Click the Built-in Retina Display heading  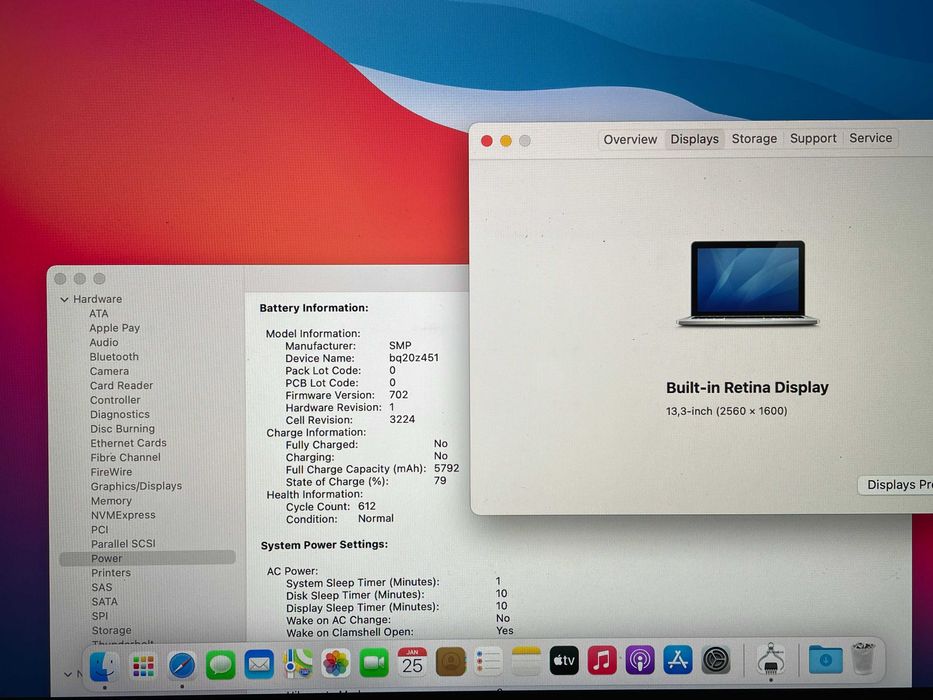747,388
